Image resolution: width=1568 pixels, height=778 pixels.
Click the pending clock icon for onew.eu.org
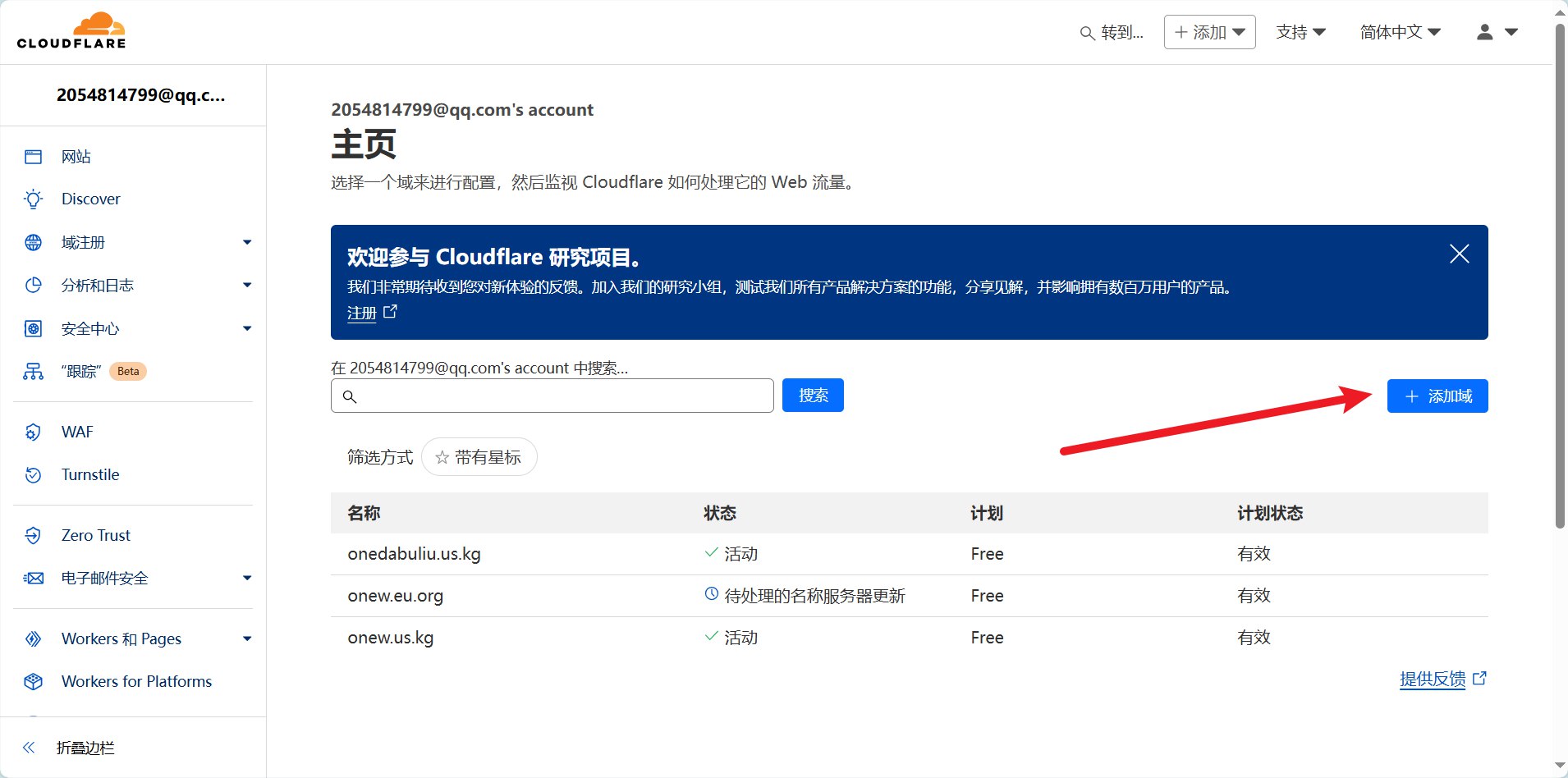point(712,593)
